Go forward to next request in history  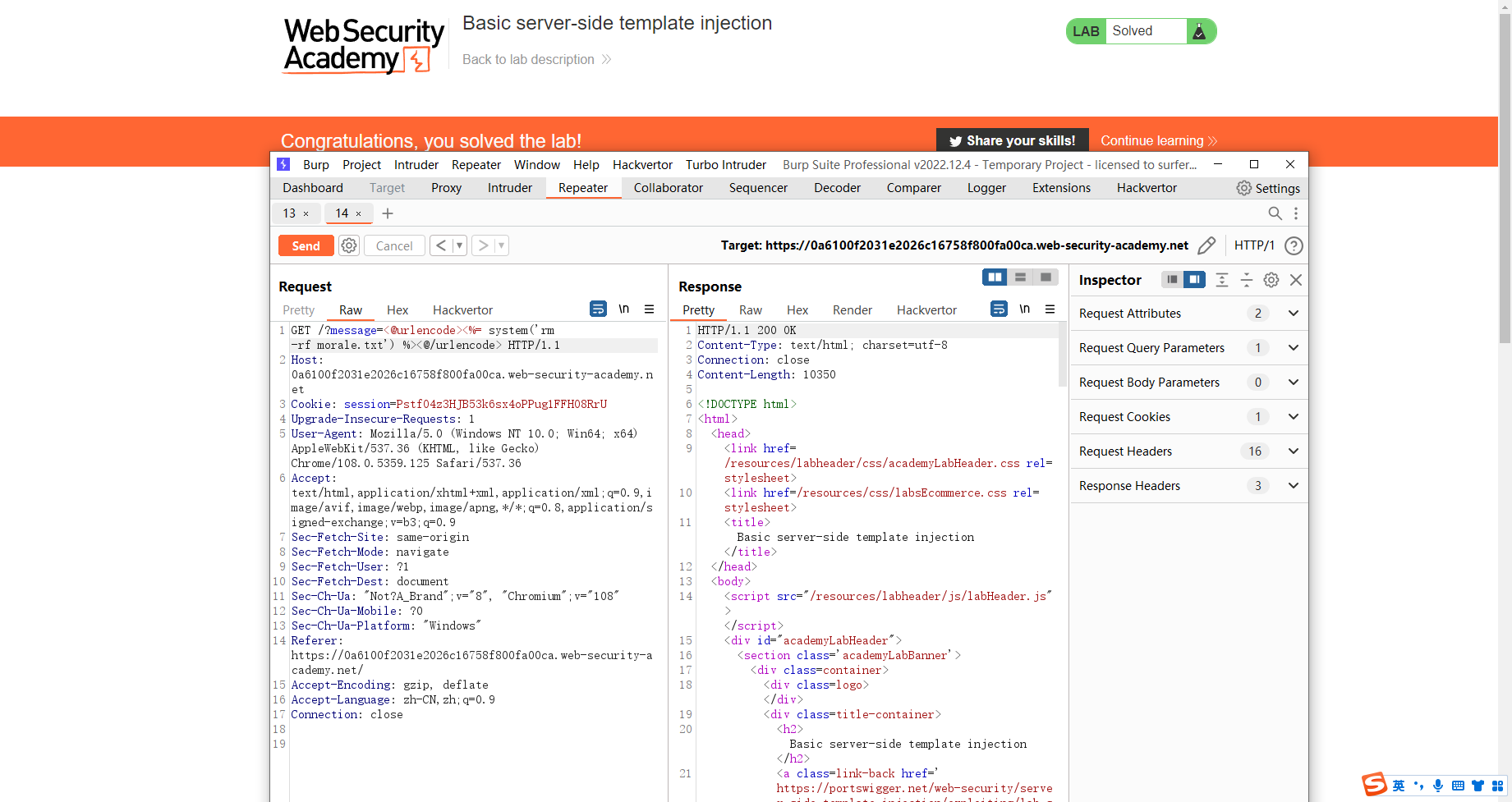pyautogui.click(x=483, y=245)
